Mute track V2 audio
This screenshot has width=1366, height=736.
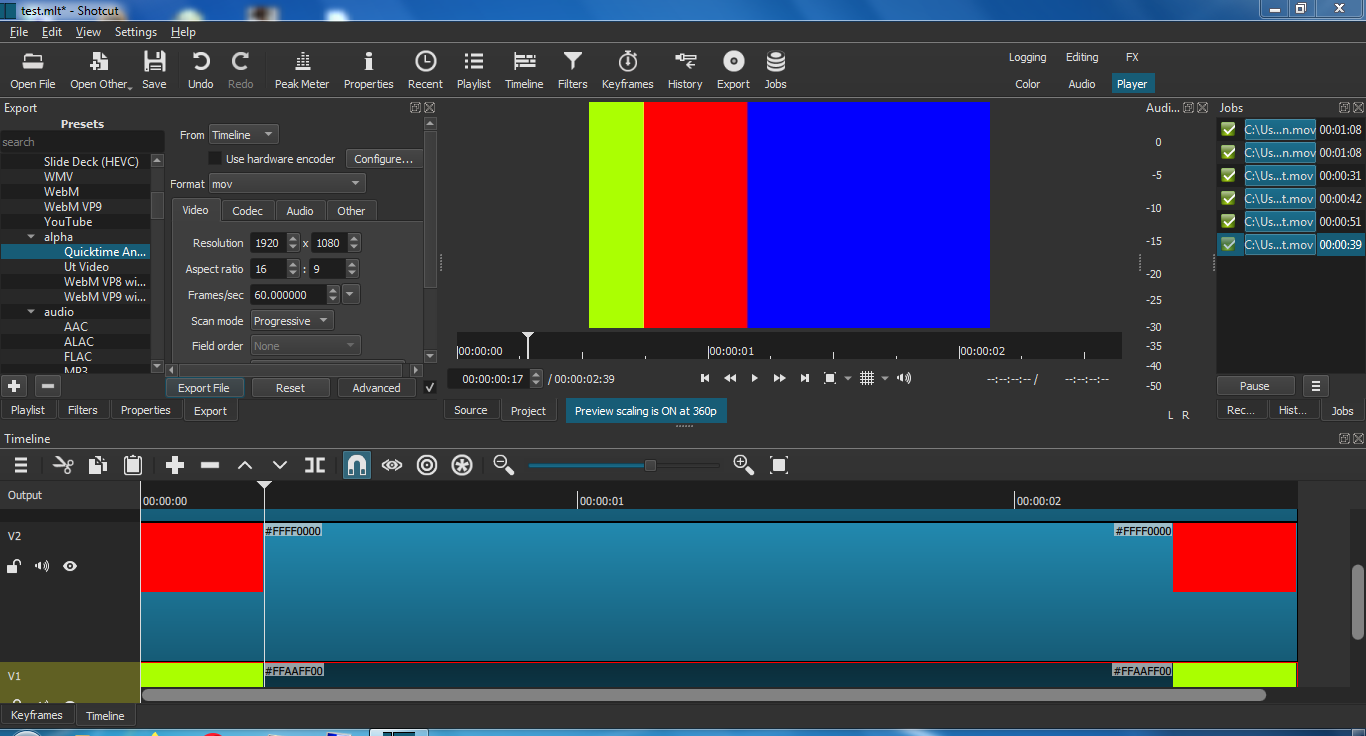click(42, 566)
